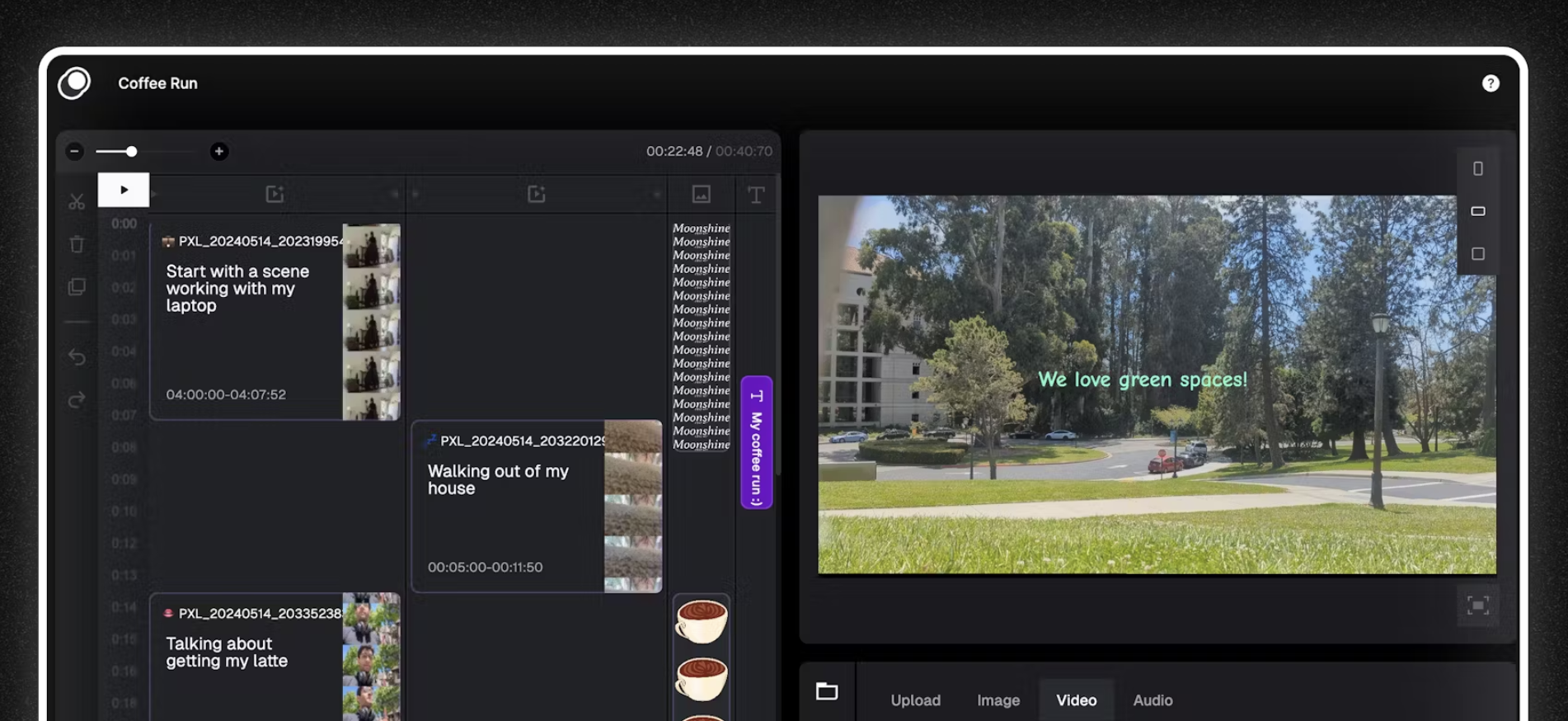Select the 'My coffee run :)' text clip
Image resolution: width=1568 pixels, height=721 pixels.
(x=756, y=442)
